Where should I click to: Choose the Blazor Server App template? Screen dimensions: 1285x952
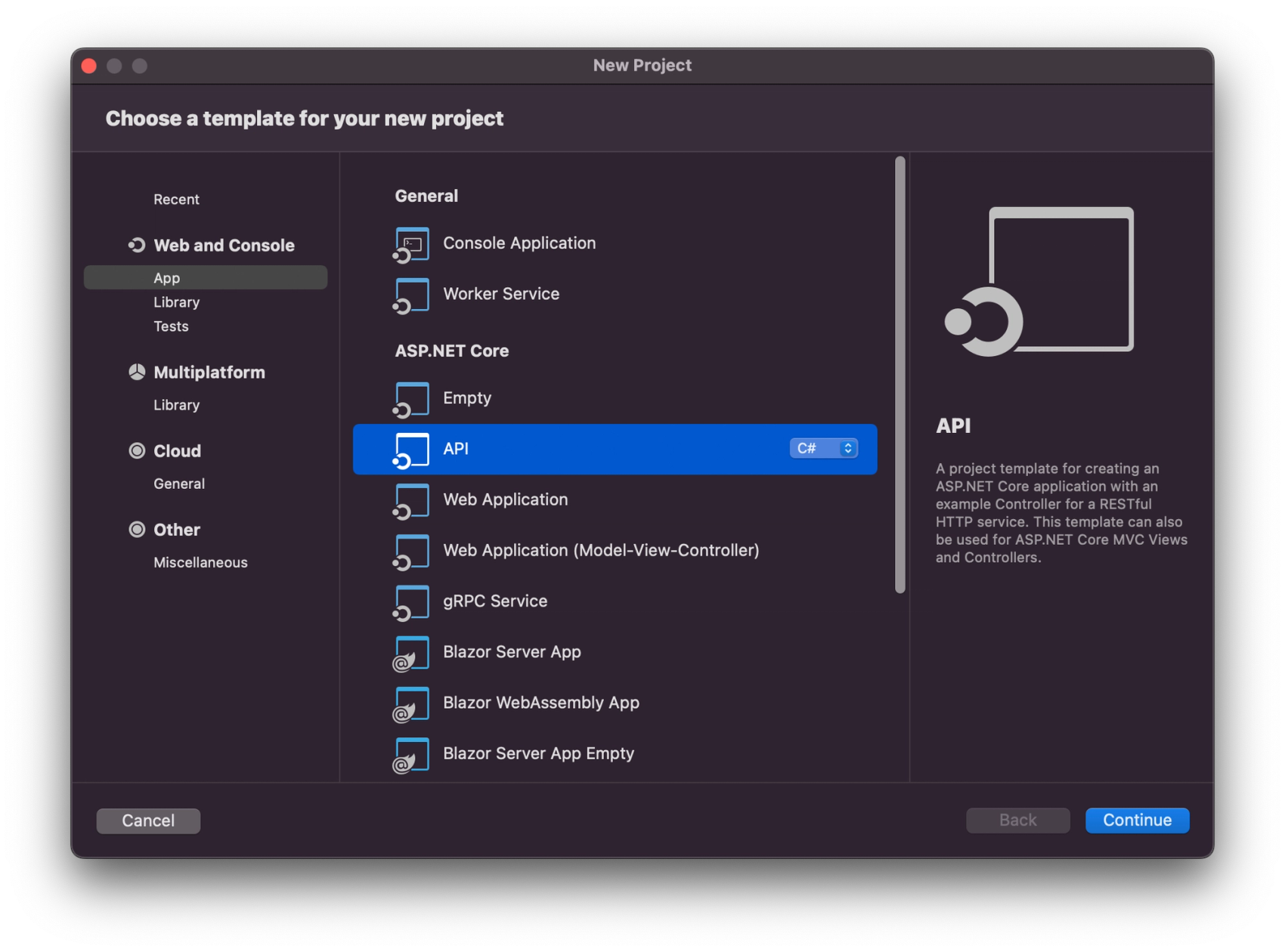pos(615,652)
